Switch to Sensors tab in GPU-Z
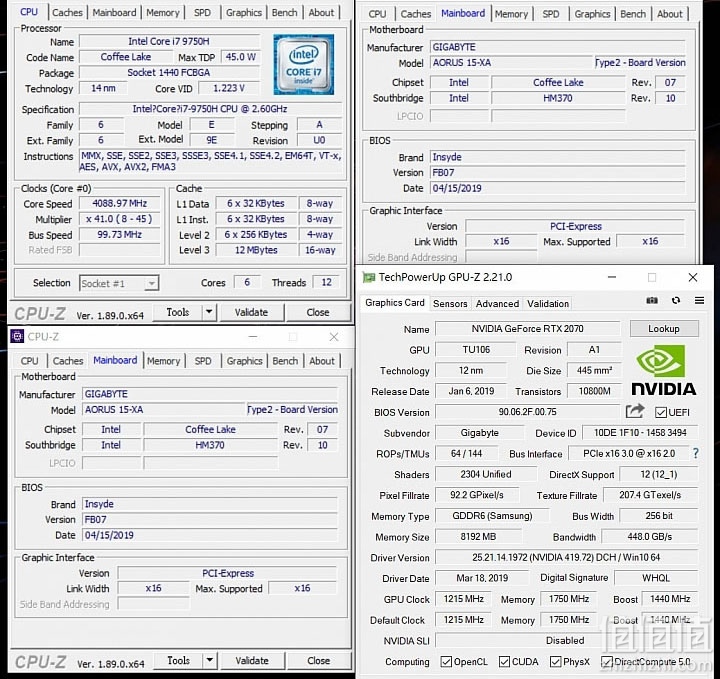Image resolution: width=720 pixels, height=679 pixels. [x=450, y=303]
